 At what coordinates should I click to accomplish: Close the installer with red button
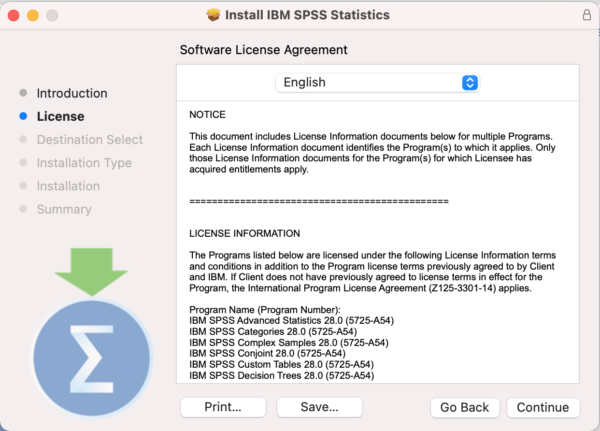click(x=13, y=15)
